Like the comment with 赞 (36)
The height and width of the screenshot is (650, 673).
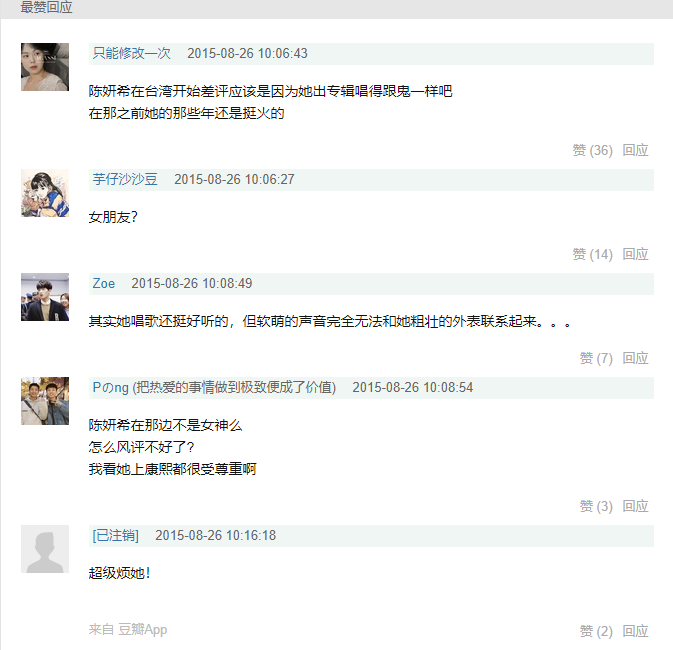pos(592,150)
